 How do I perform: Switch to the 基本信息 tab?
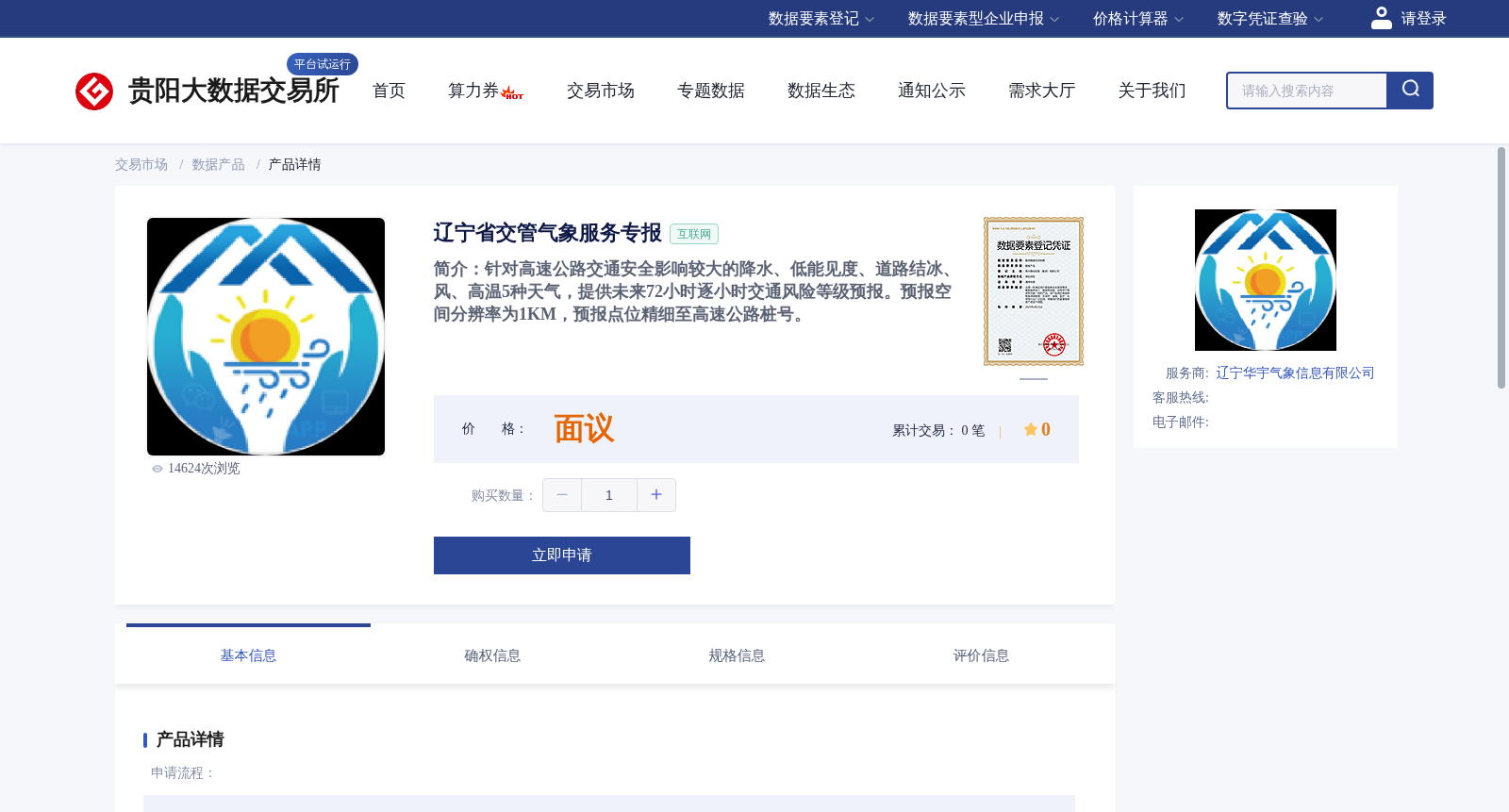pos(248,655)
